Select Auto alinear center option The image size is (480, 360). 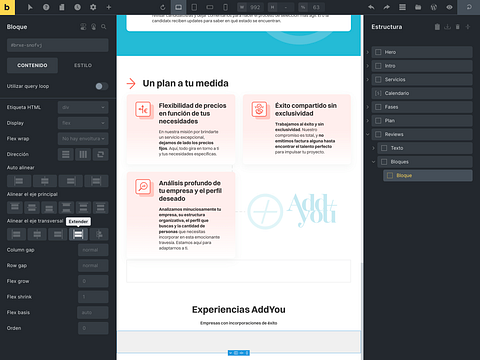pyautogui.click(x=45, y=181)
